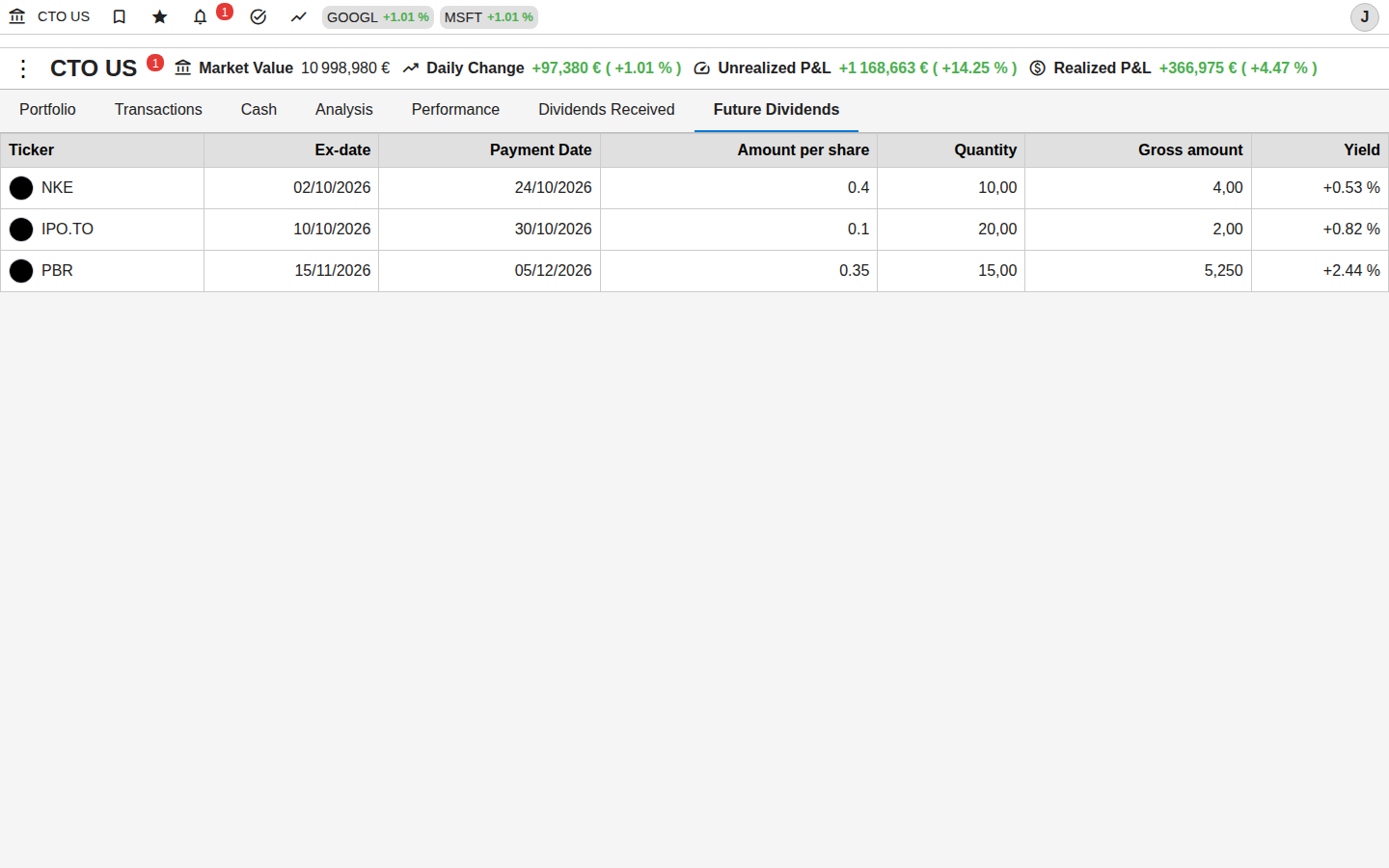Open the Performance tab
Screen dimensions: 1389x868
pos(455,110)
